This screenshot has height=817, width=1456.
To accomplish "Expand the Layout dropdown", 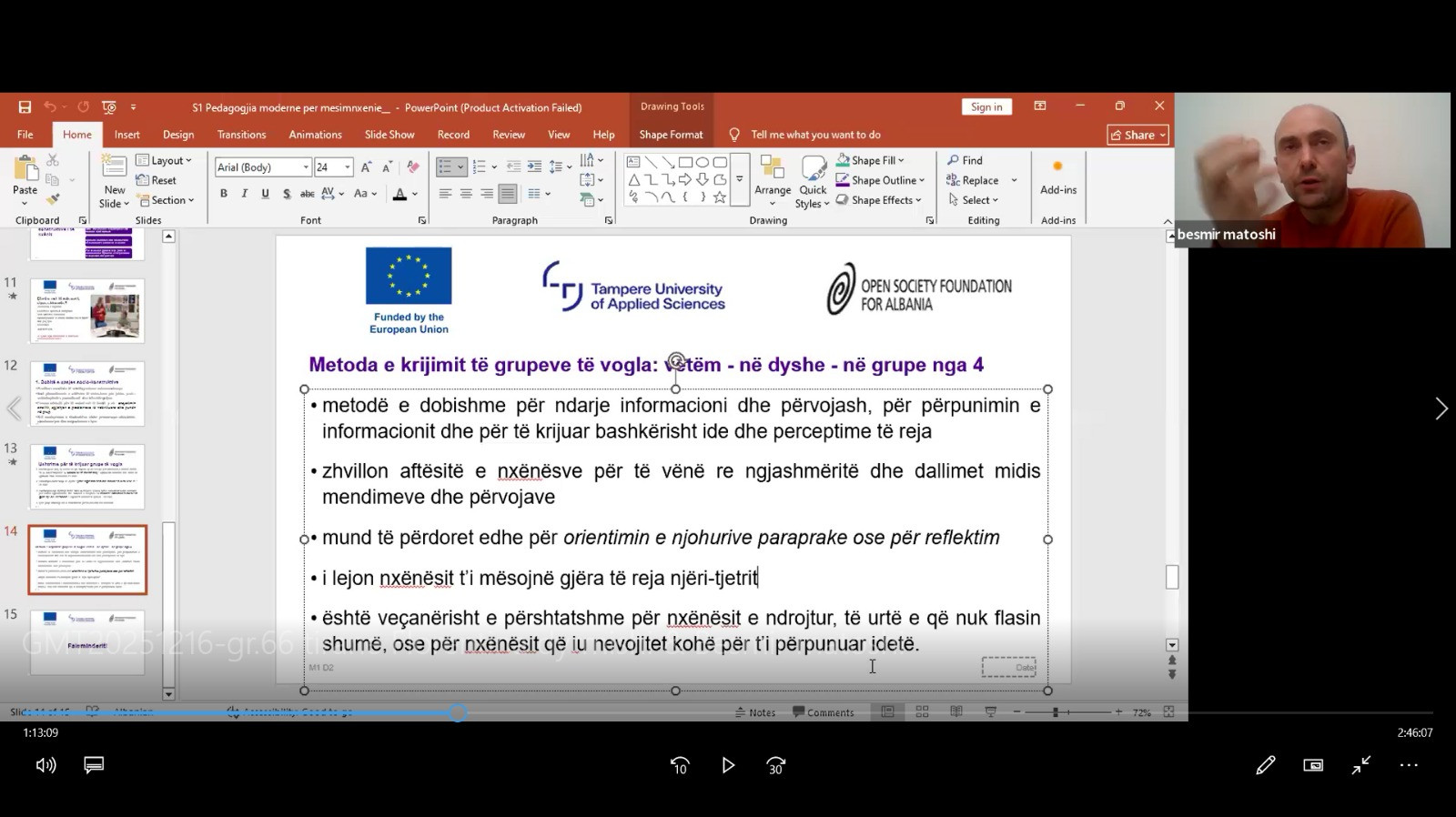I will [x=165, y=160].
